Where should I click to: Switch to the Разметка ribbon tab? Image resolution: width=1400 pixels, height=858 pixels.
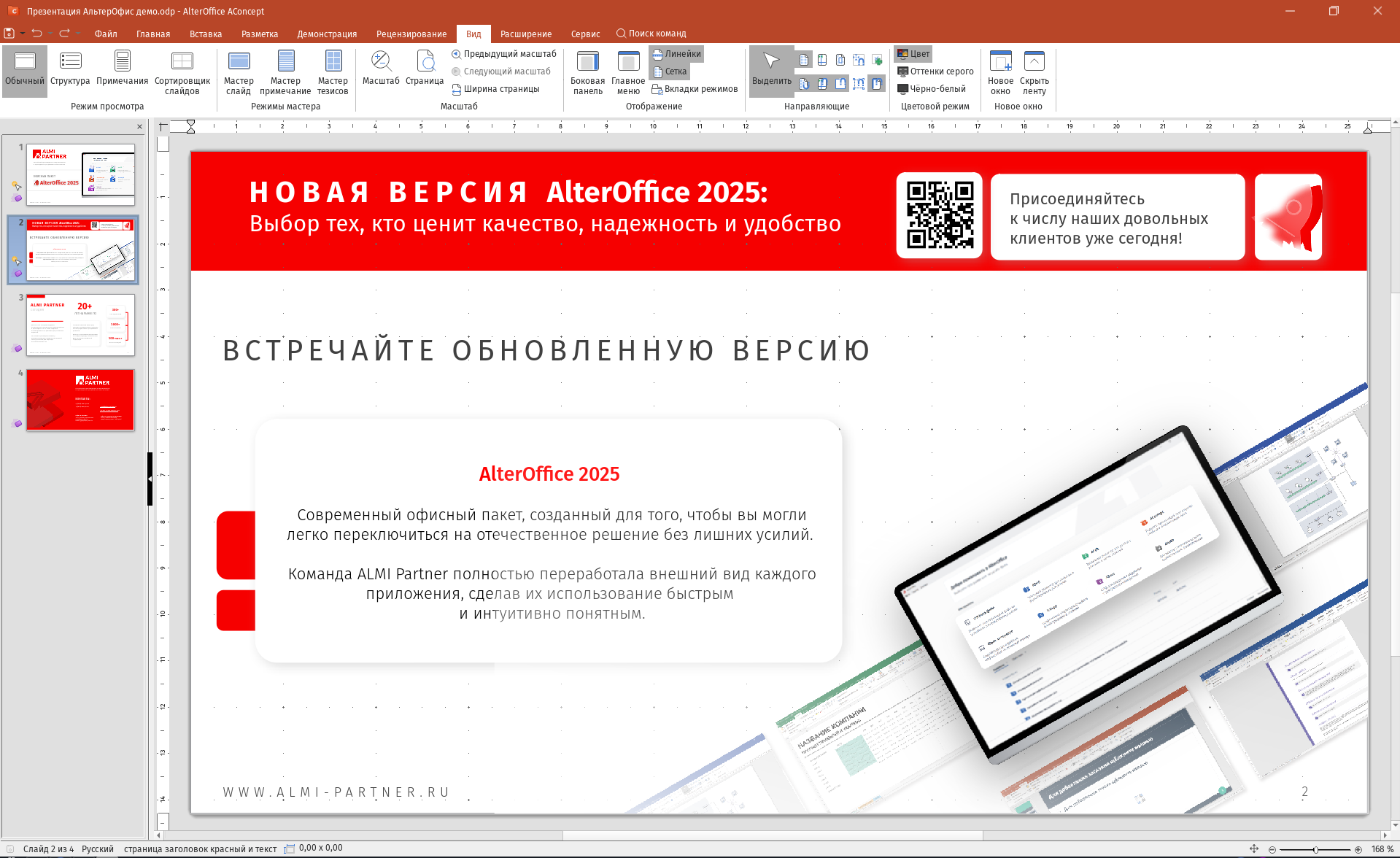click(260, 34)
